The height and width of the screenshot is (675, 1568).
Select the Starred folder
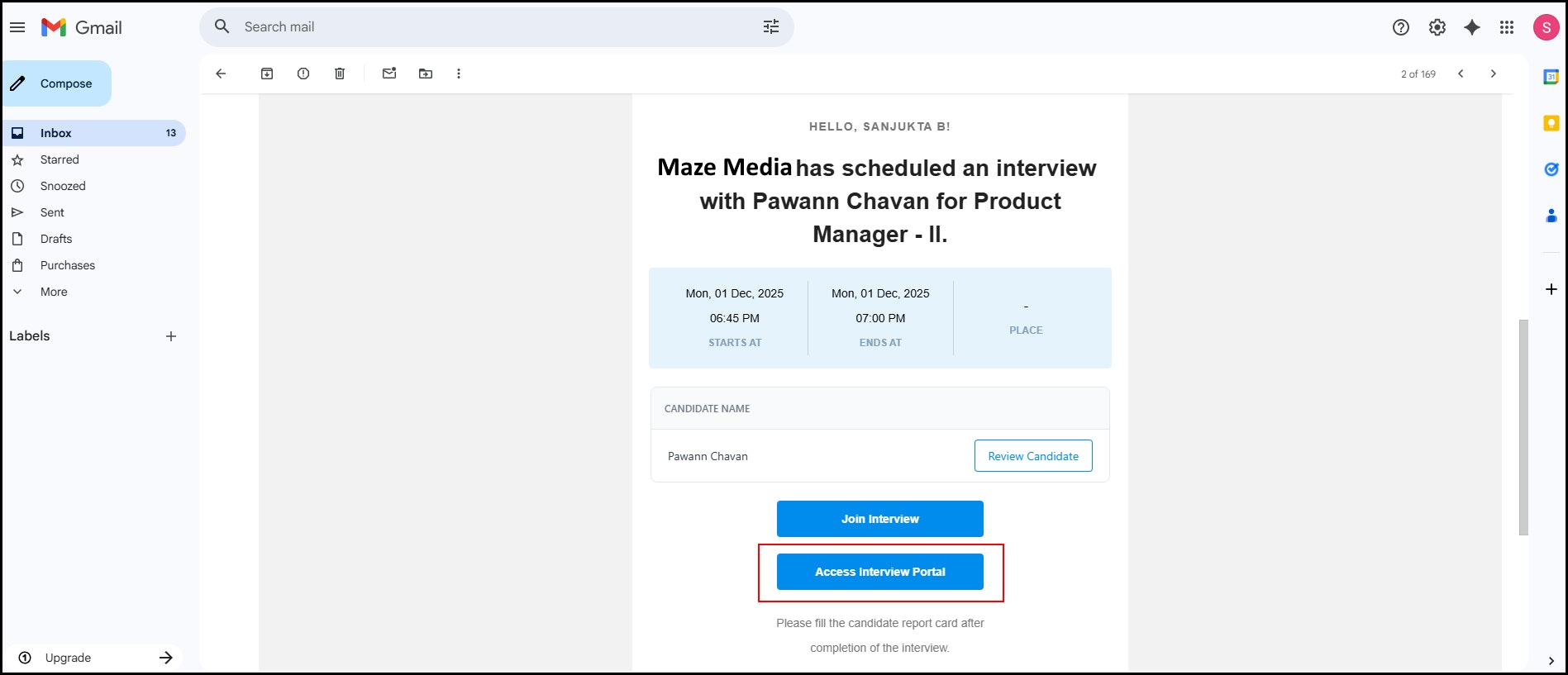click(x=60, y=159)
